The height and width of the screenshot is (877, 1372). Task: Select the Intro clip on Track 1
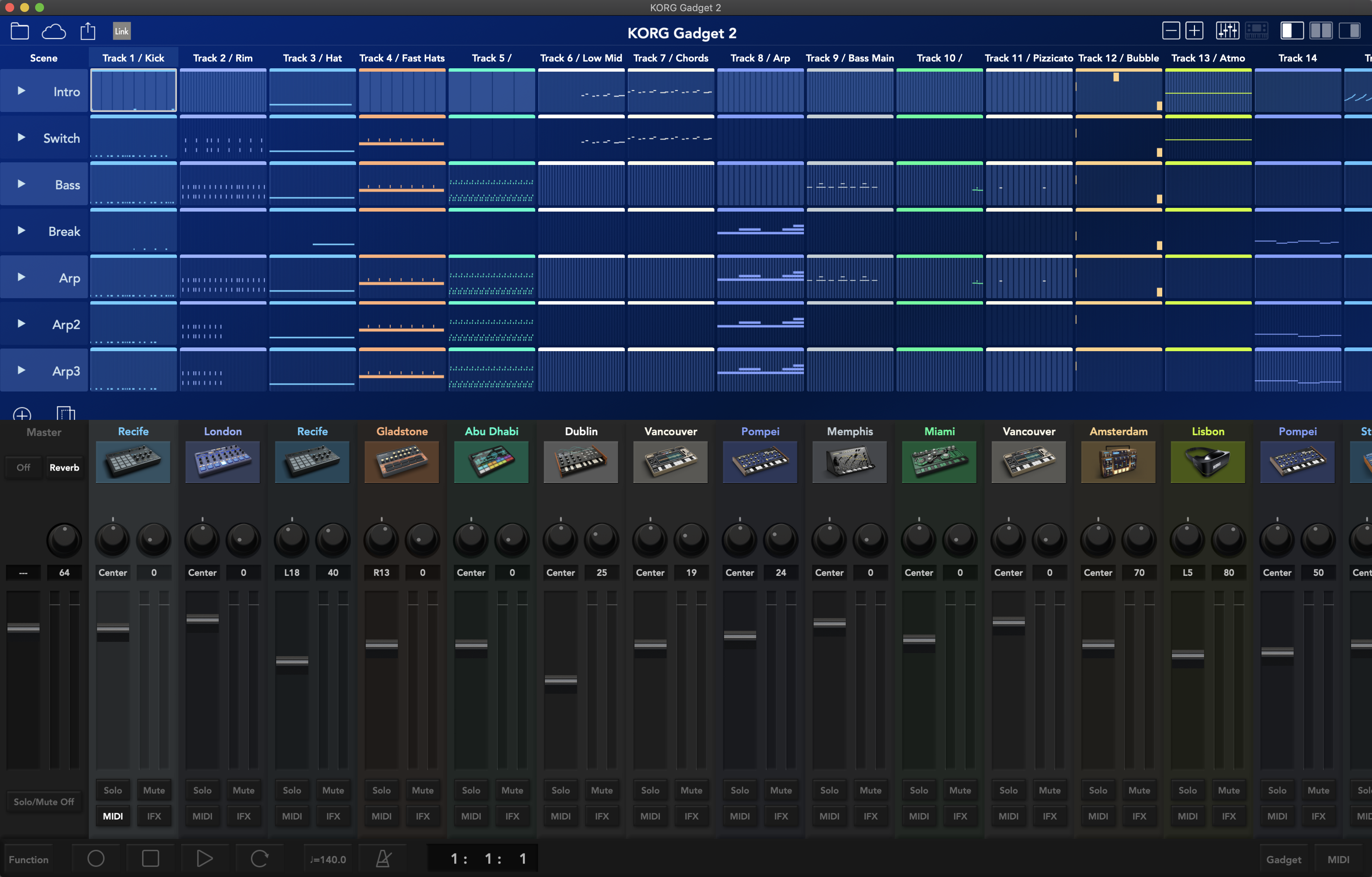point(133,90)
